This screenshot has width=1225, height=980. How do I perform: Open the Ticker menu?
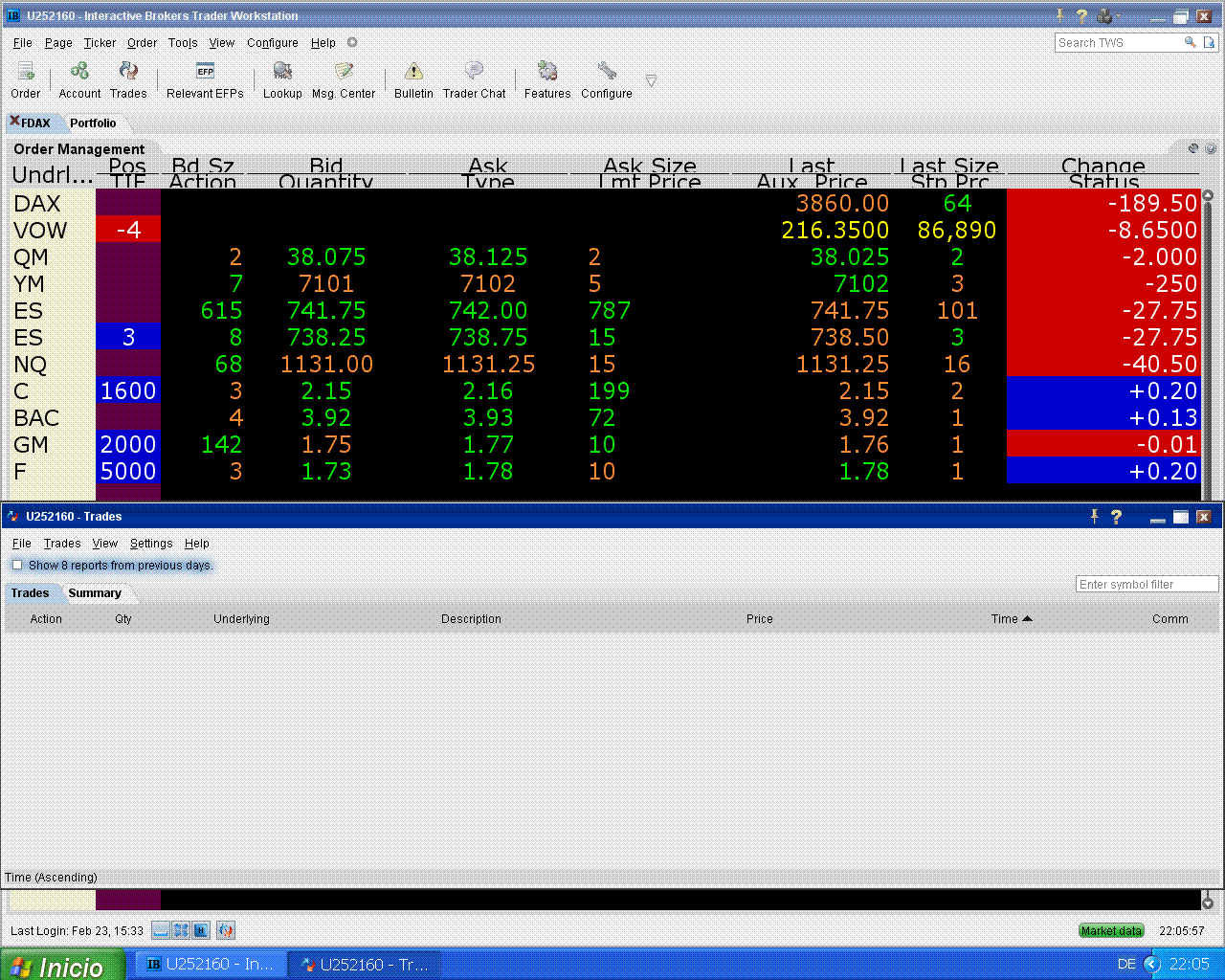(100, 42)
